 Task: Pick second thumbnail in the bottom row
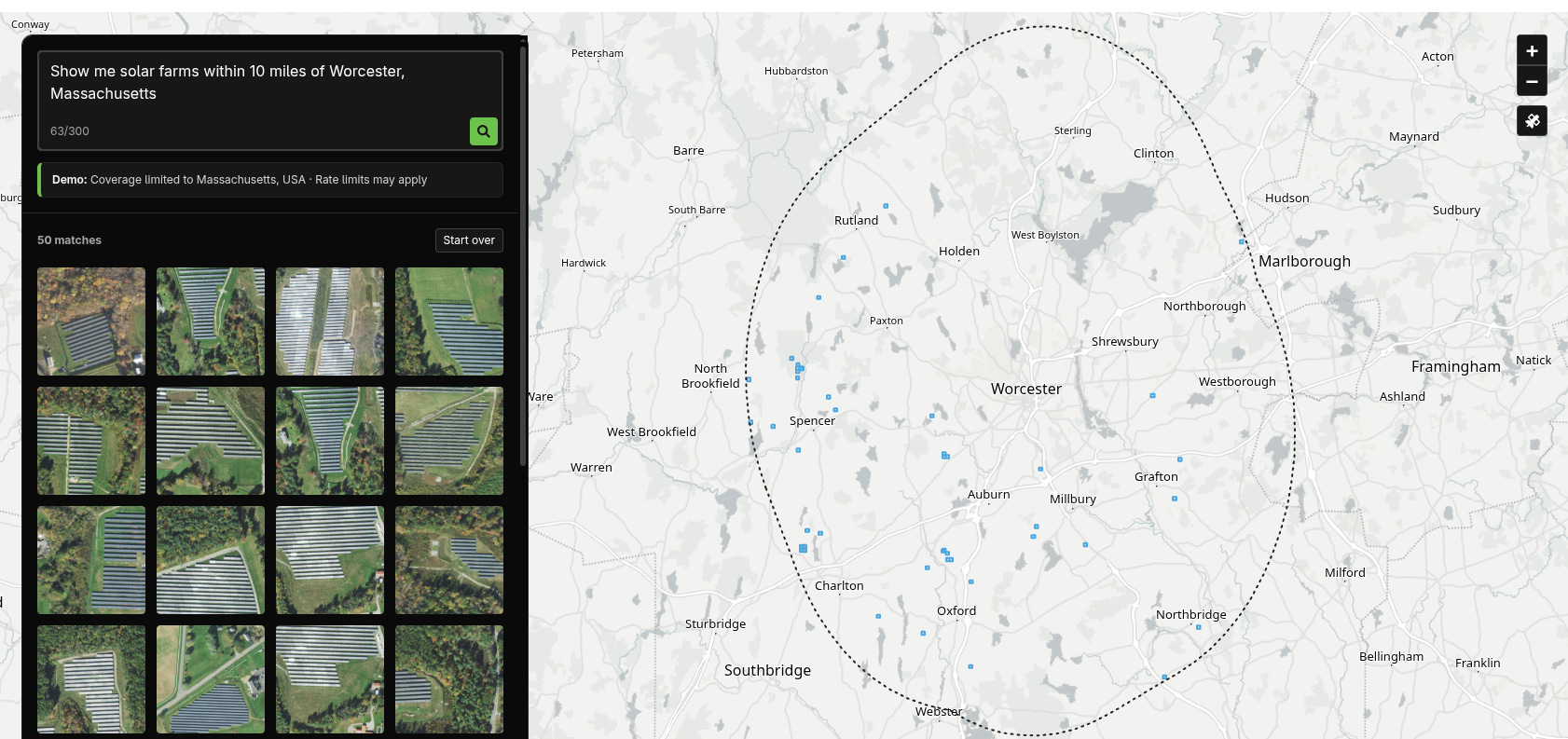(211, 679)
